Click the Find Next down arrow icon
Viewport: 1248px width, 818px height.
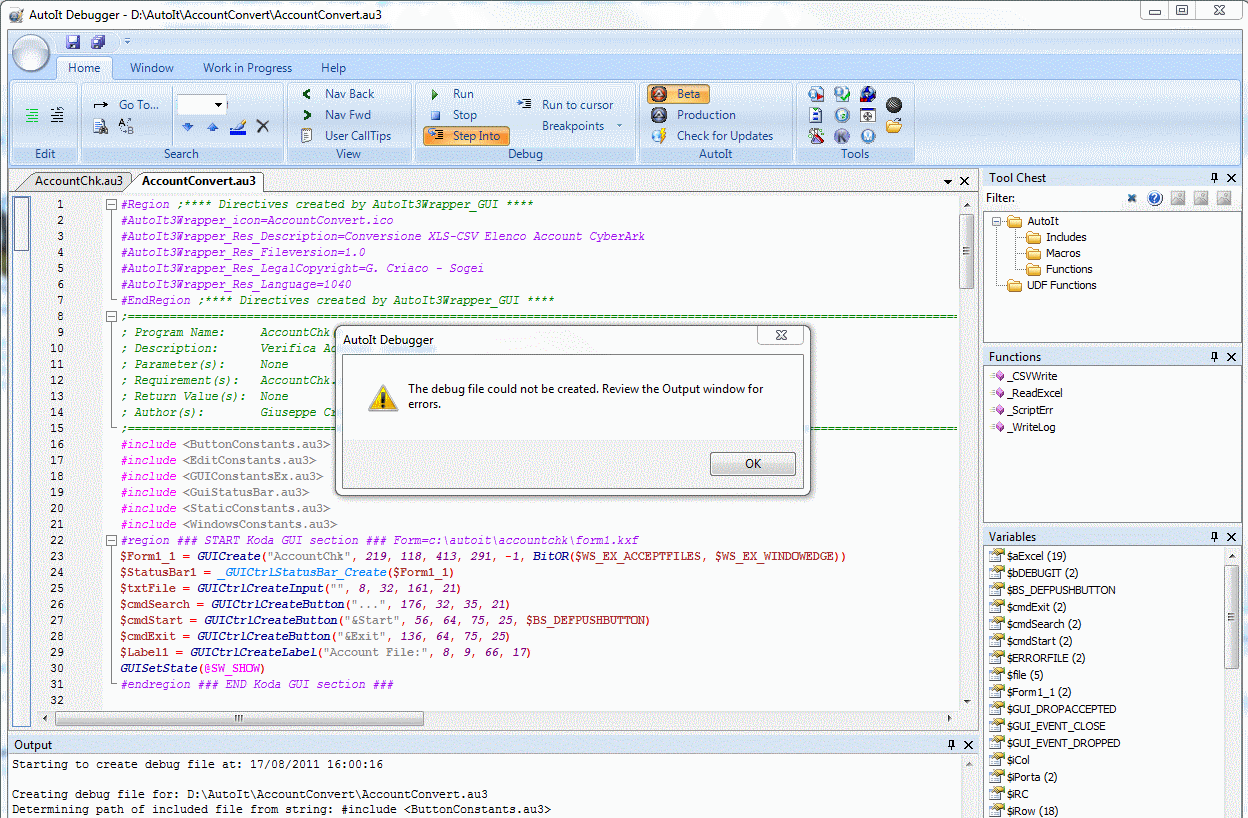(x=188, y=127)
